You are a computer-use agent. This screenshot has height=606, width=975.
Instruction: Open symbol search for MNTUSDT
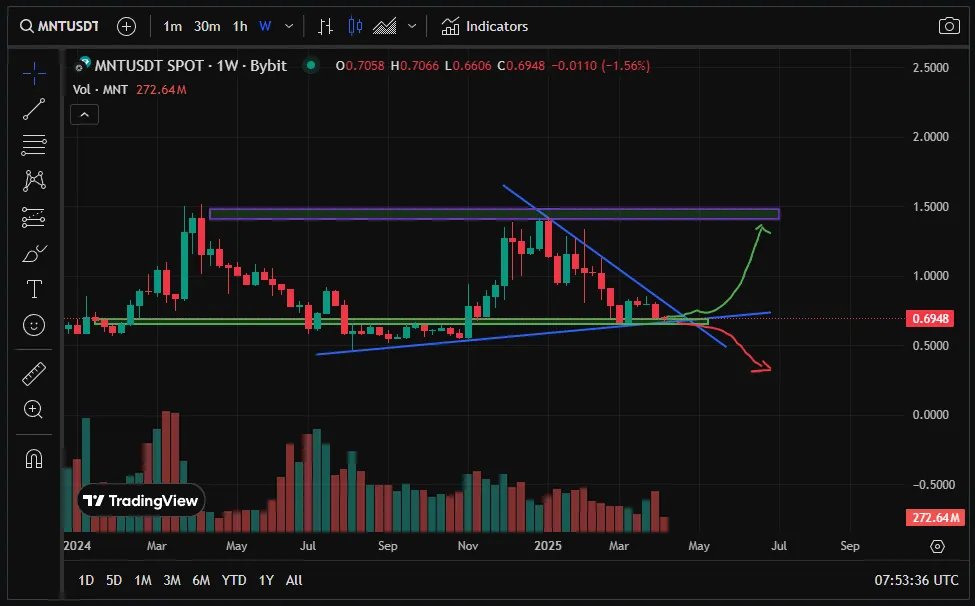59,26
